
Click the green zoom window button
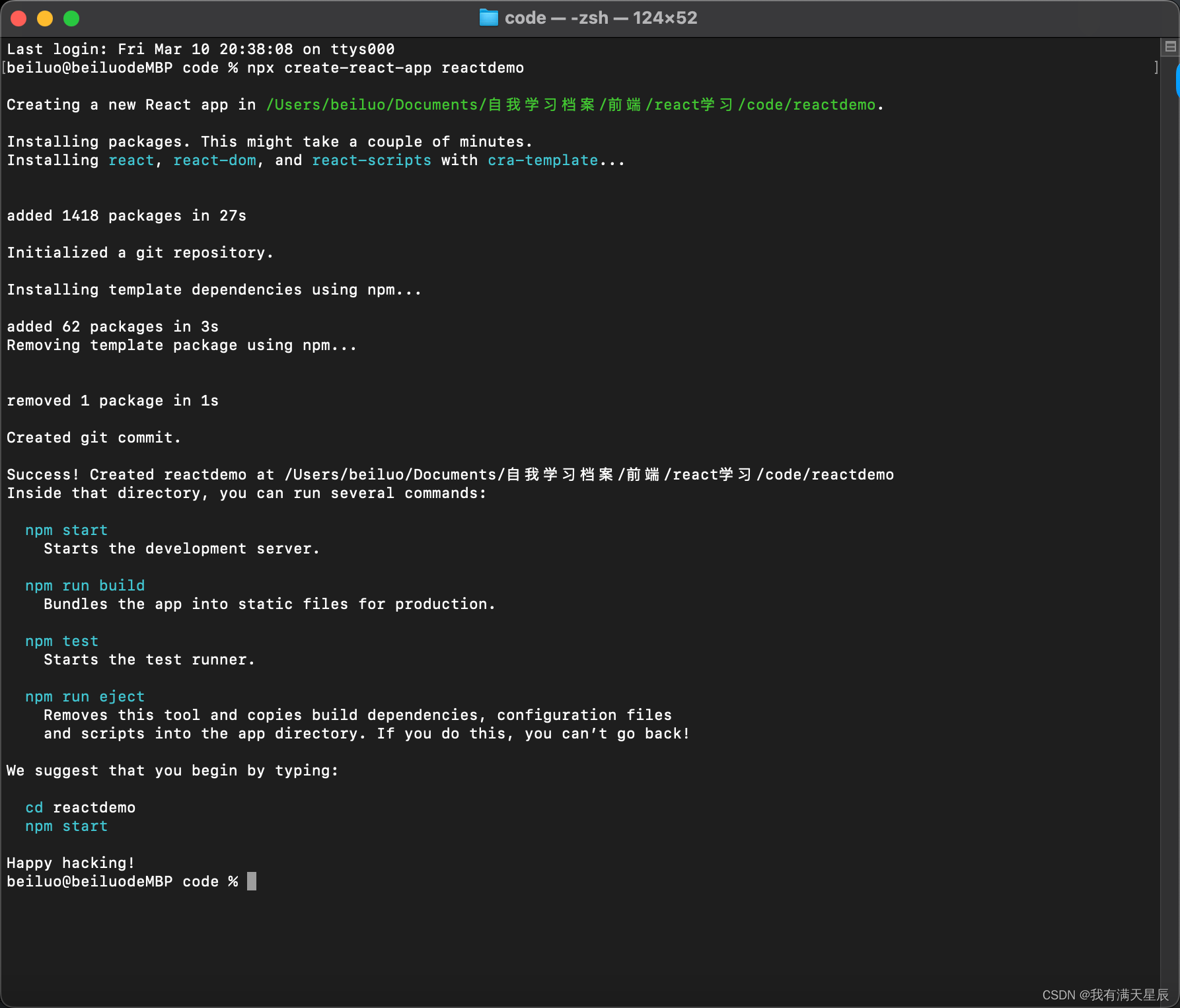pos(71,18)
